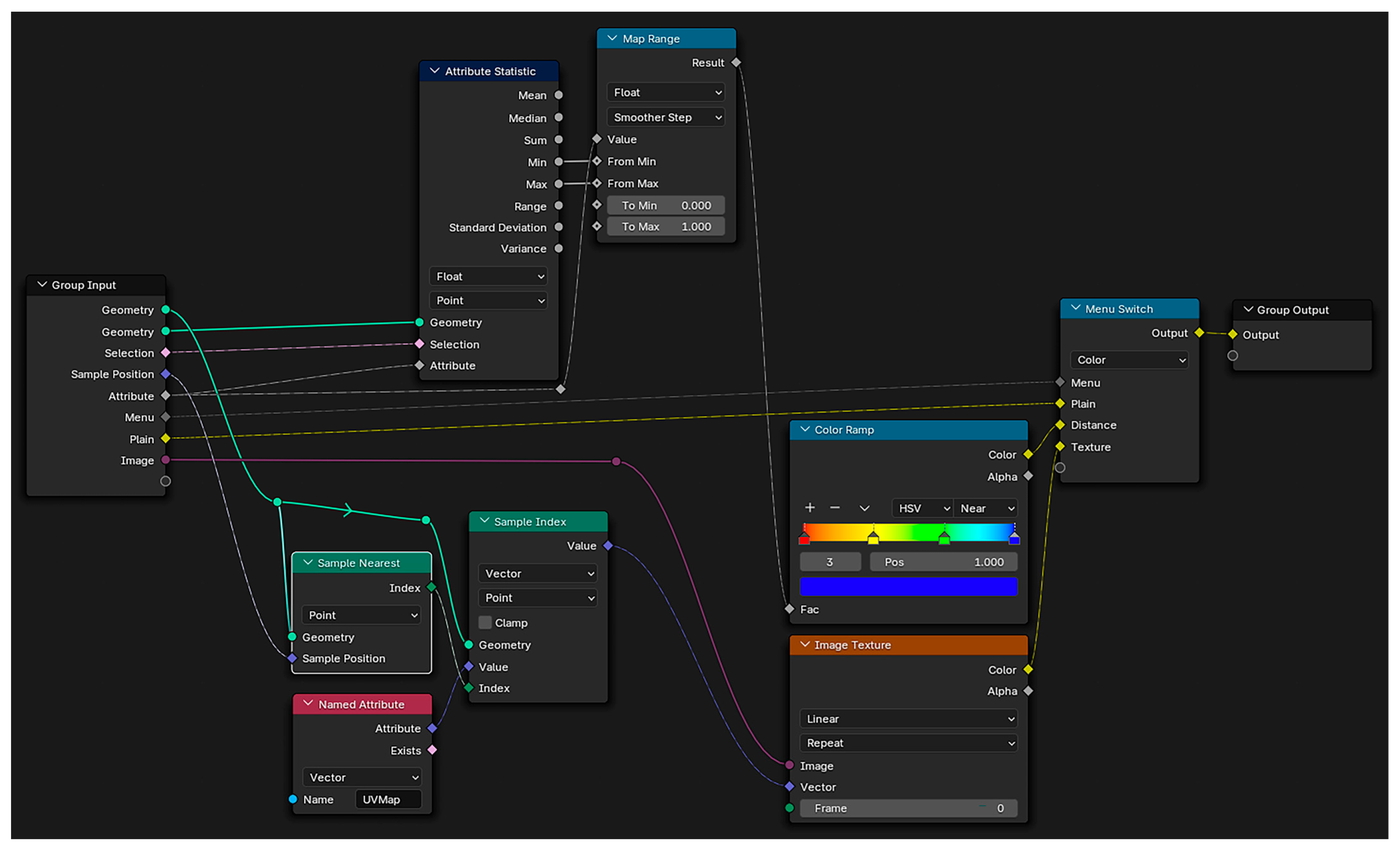The width and height of the screenshot is (1400, 852).
Task: Click the Color Ramp tools chevron icon
Action: tap(864, 508)
